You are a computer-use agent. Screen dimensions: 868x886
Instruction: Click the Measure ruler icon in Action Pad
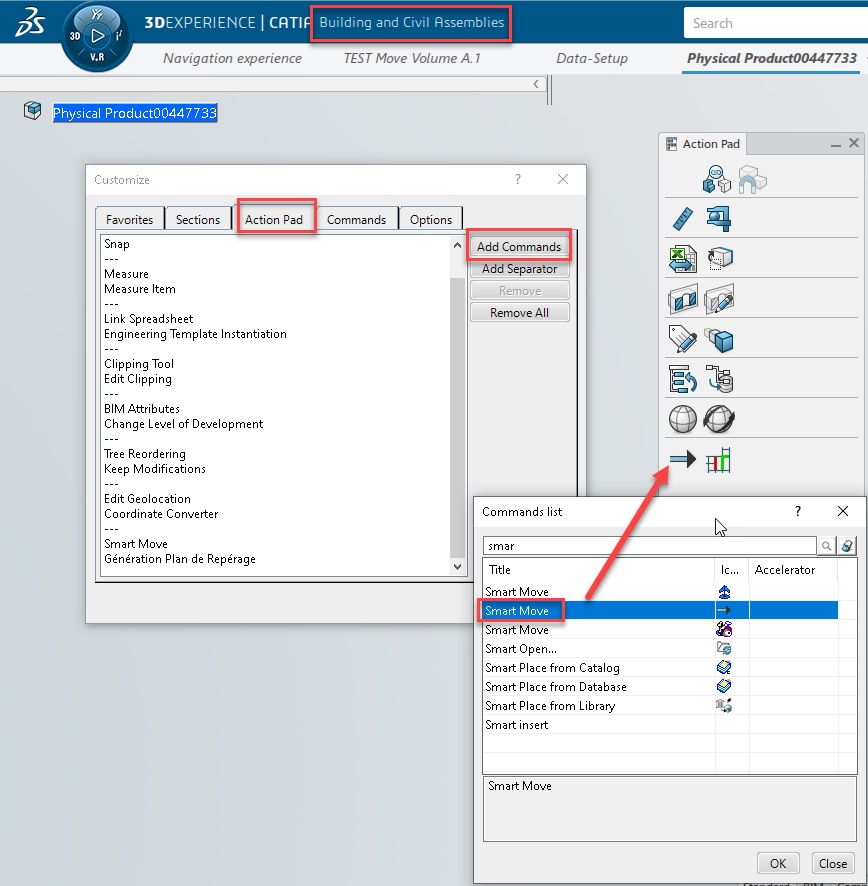tap(683, 219)
